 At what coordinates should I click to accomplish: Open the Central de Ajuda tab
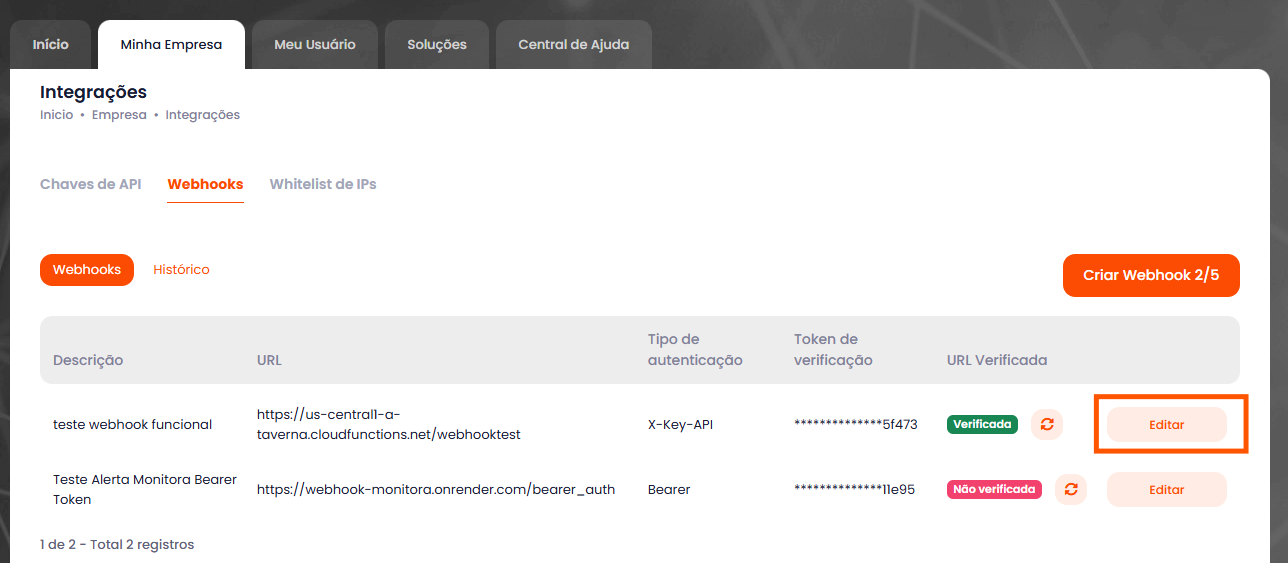pyautogui.click(x=573, y=45)
